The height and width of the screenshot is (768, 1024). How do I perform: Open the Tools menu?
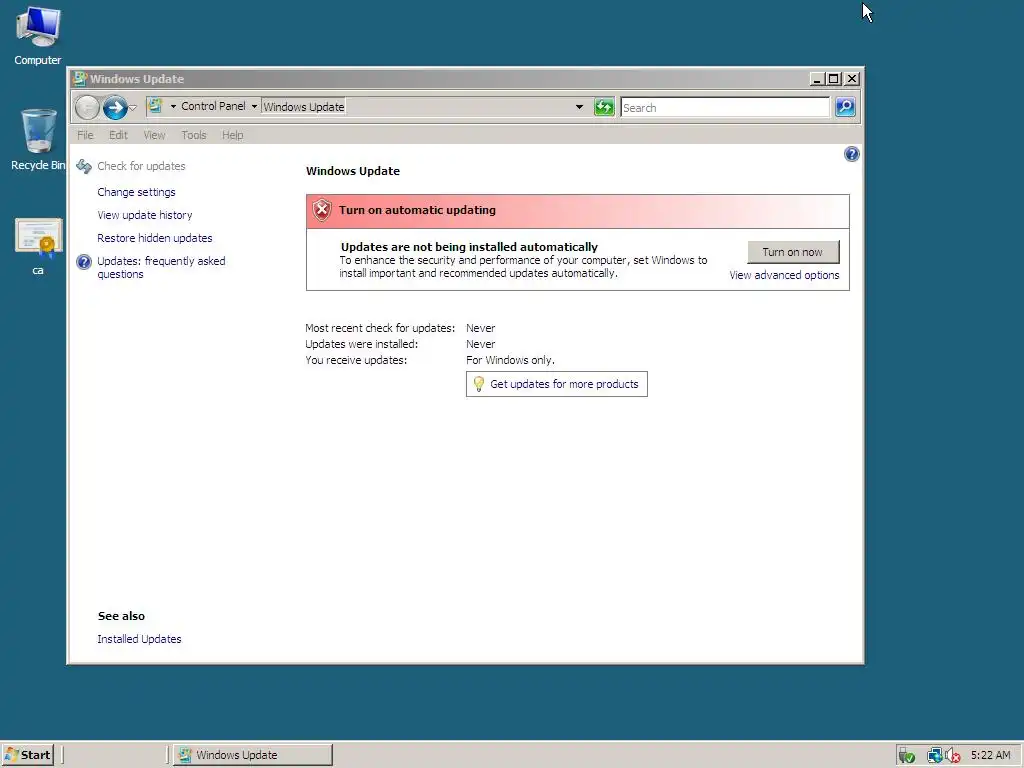pyautogui.click(x=194, y=135)
